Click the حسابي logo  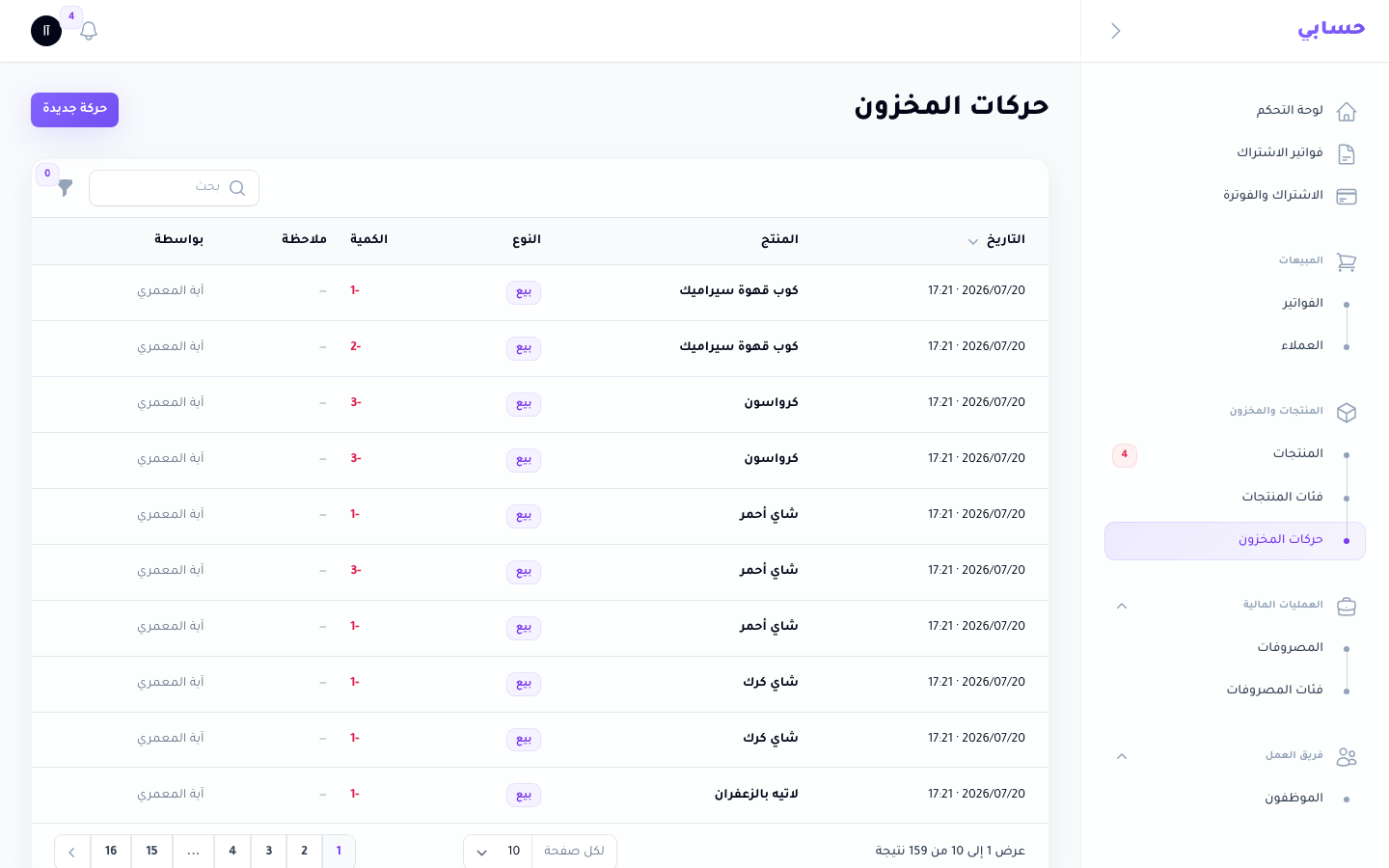pos(1331,29)
